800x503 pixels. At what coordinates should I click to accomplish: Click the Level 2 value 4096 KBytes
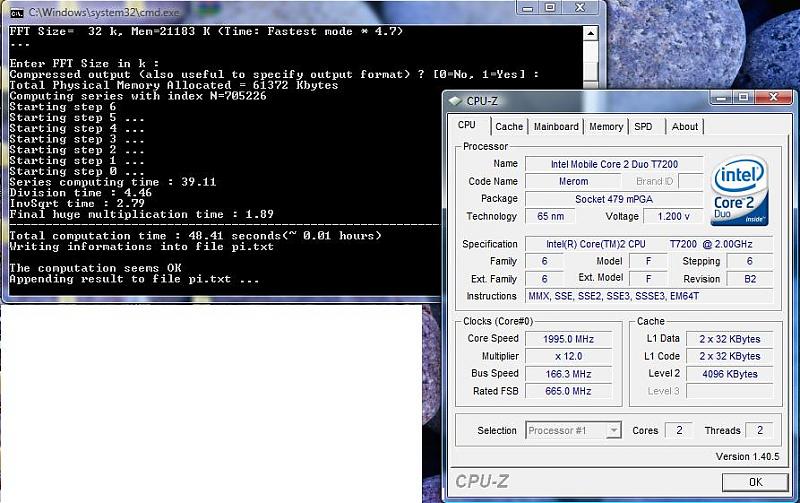tap(730, 374)
